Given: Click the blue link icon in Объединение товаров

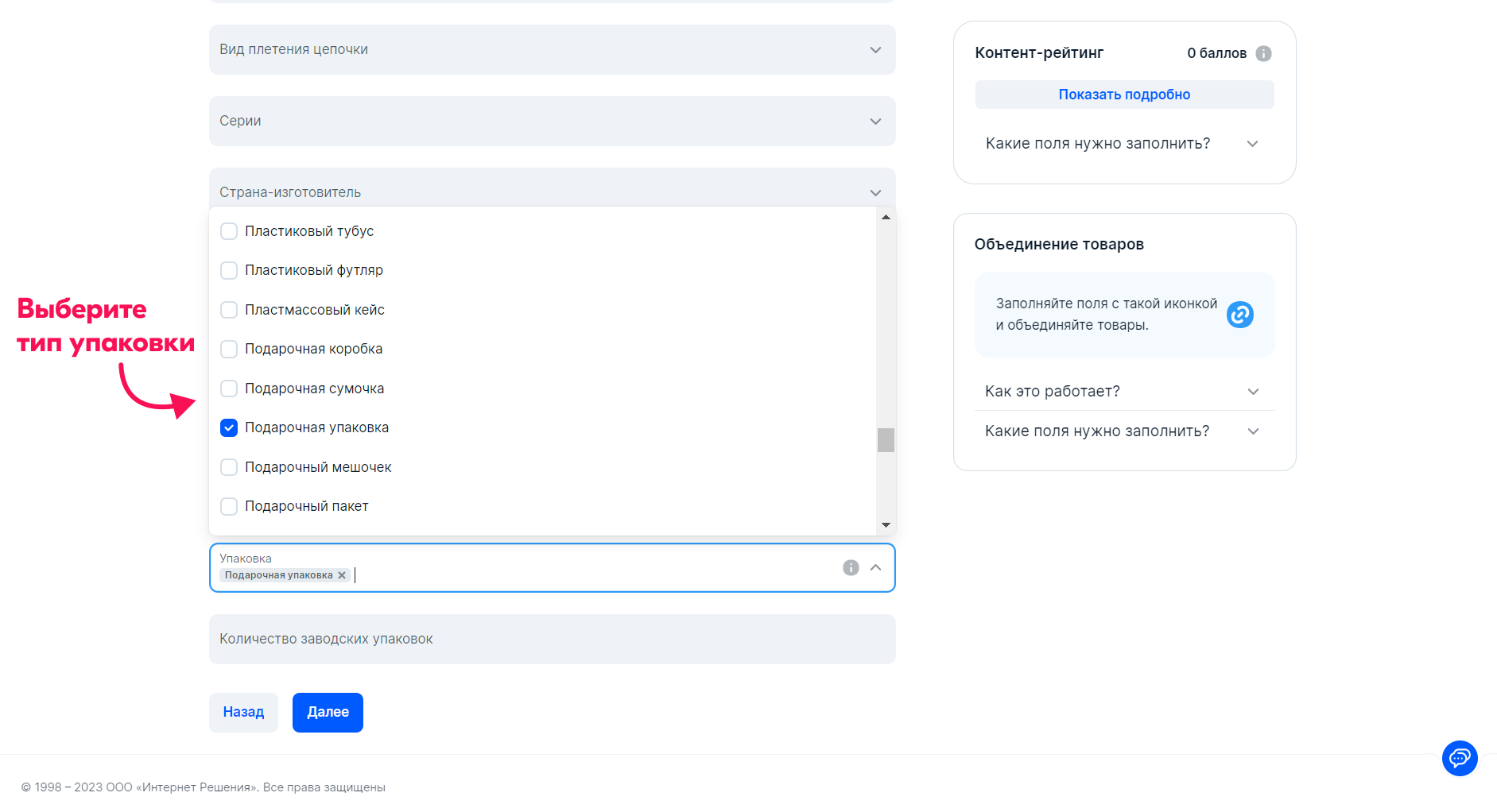Looking at the screenshot, I should pyautogui.click(x=1240, y=315).
